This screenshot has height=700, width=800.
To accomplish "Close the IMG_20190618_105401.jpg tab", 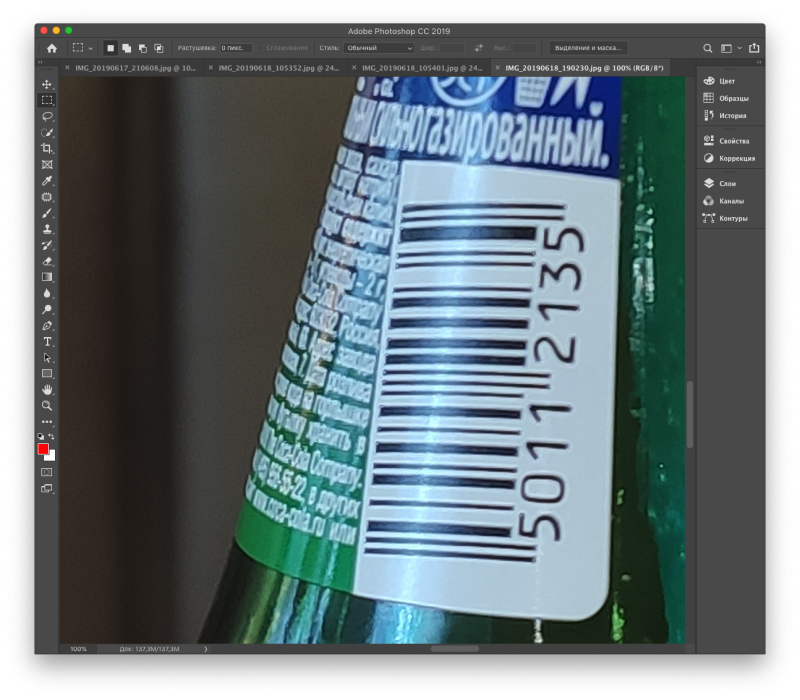I will pyautogui.click(x=354, y=68).
